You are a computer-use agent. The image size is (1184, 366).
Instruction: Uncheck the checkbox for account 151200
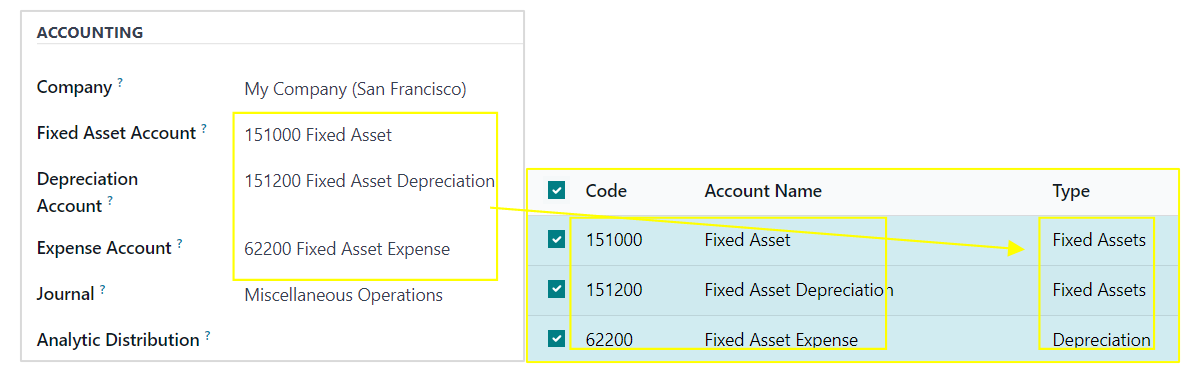coord(557,289)
